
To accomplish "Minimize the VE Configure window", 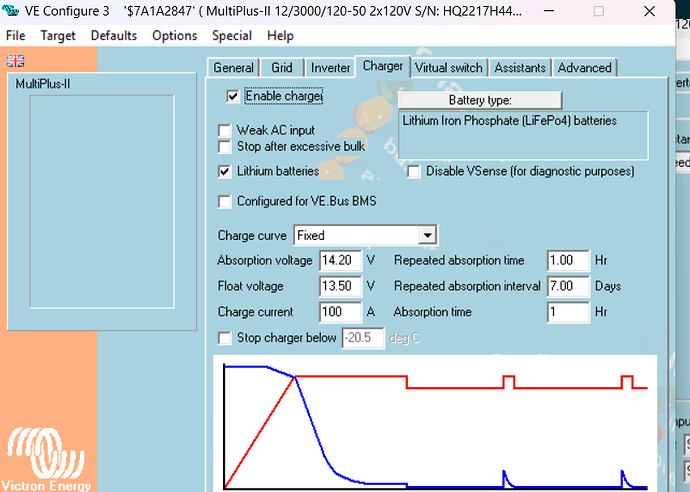I will tap(548, 11).
